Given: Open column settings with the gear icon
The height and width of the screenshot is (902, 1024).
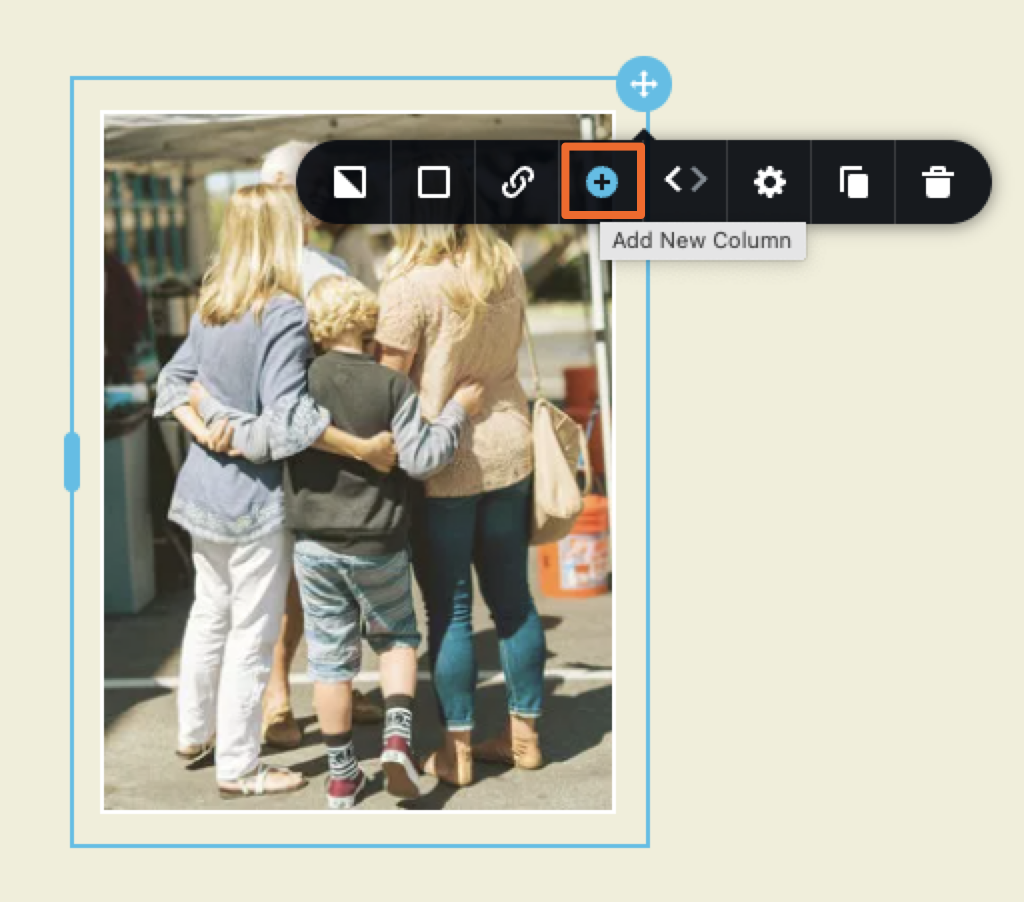Looking at the screenshot, I should (769, 182).
